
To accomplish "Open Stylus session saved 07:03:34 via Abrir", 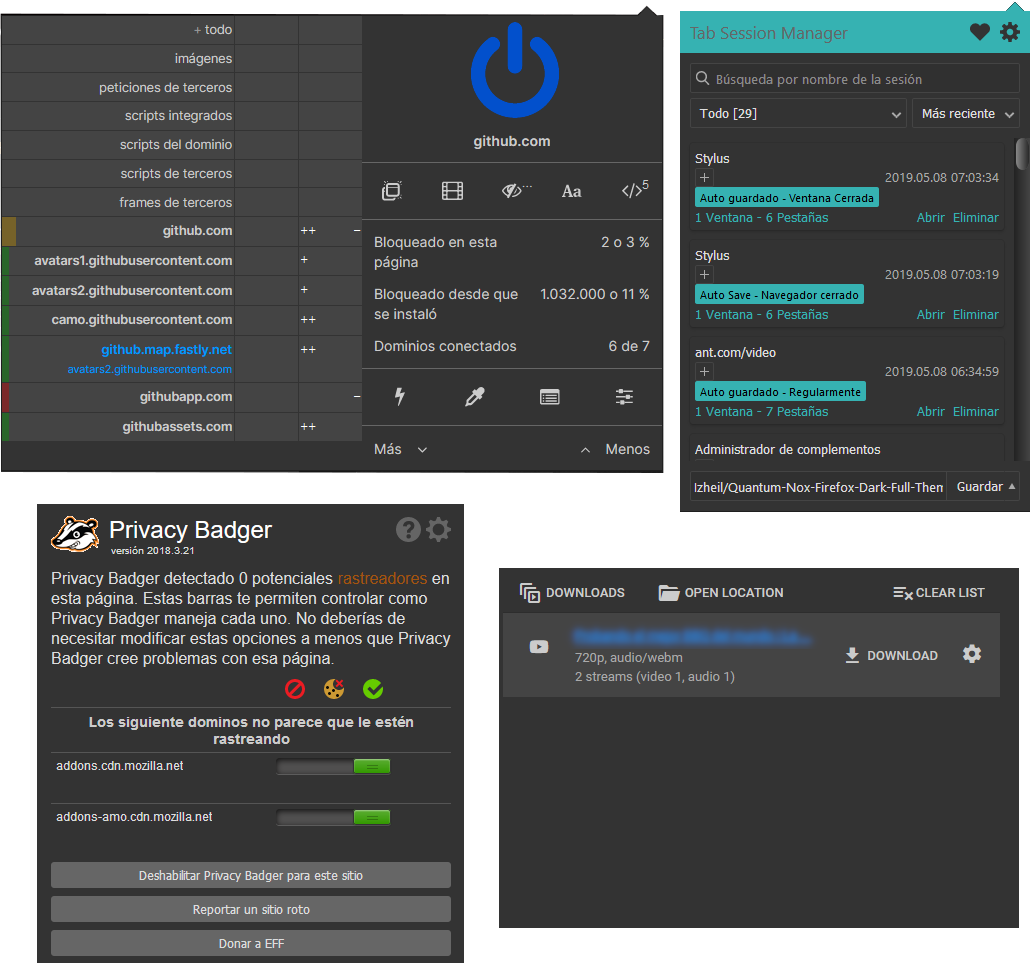I will pyautogui.click(x=930, y=217).
